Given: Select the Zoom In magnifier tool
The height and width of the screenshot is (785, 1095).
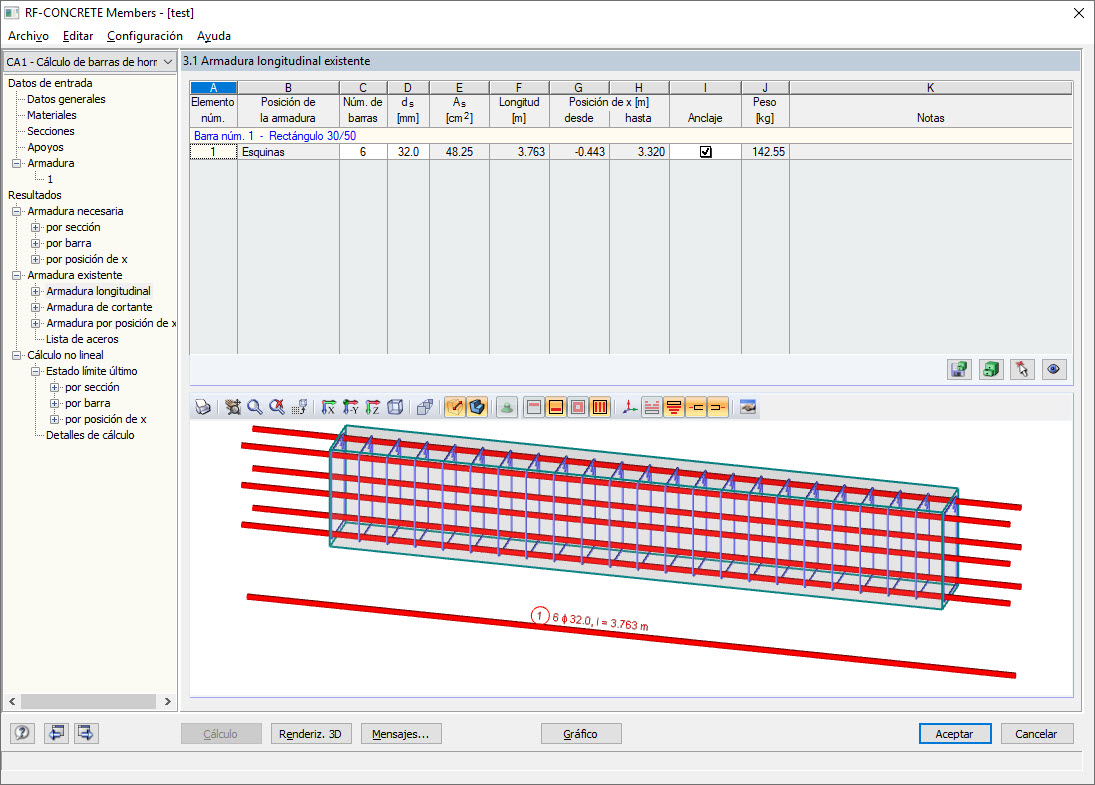Looking at the screenshot, I should tap(252, 407).
